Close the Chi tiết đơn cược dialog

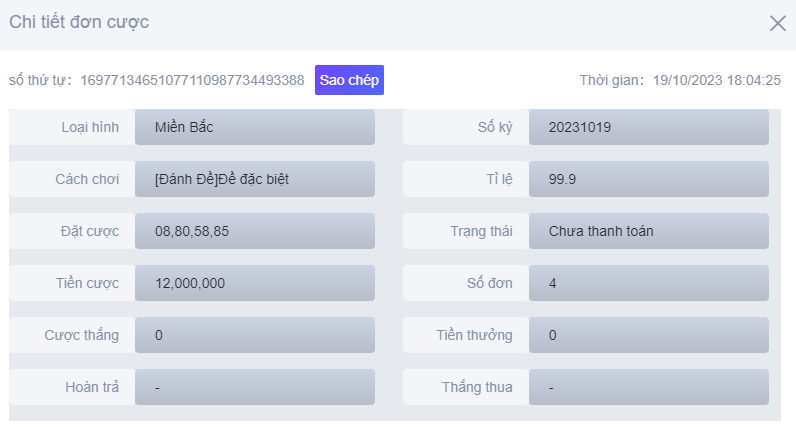(777, 24)
